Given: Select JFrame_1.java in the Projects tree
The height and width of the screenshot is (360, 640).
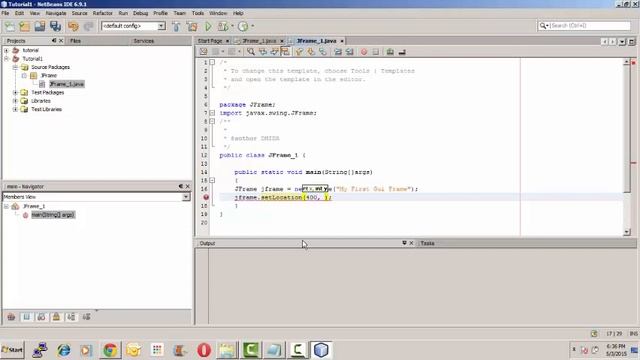Looking at the screenshot, I should [x=67, y=84].
